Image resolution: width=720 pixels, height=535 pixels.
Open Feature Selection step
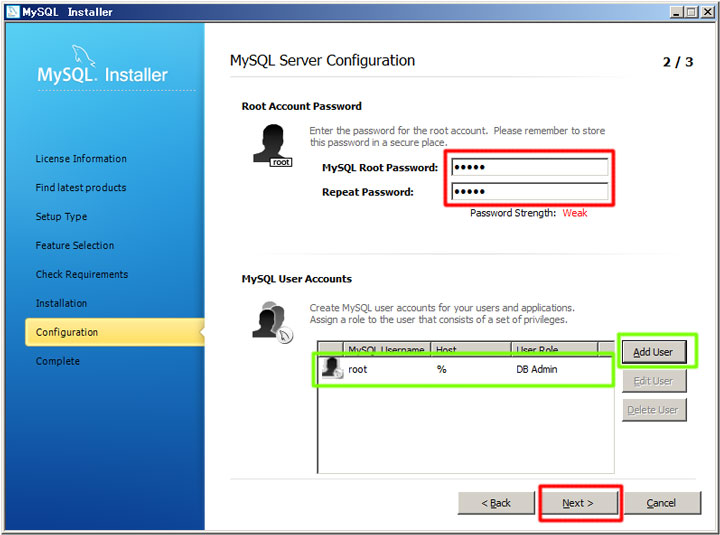coord(75,246)
